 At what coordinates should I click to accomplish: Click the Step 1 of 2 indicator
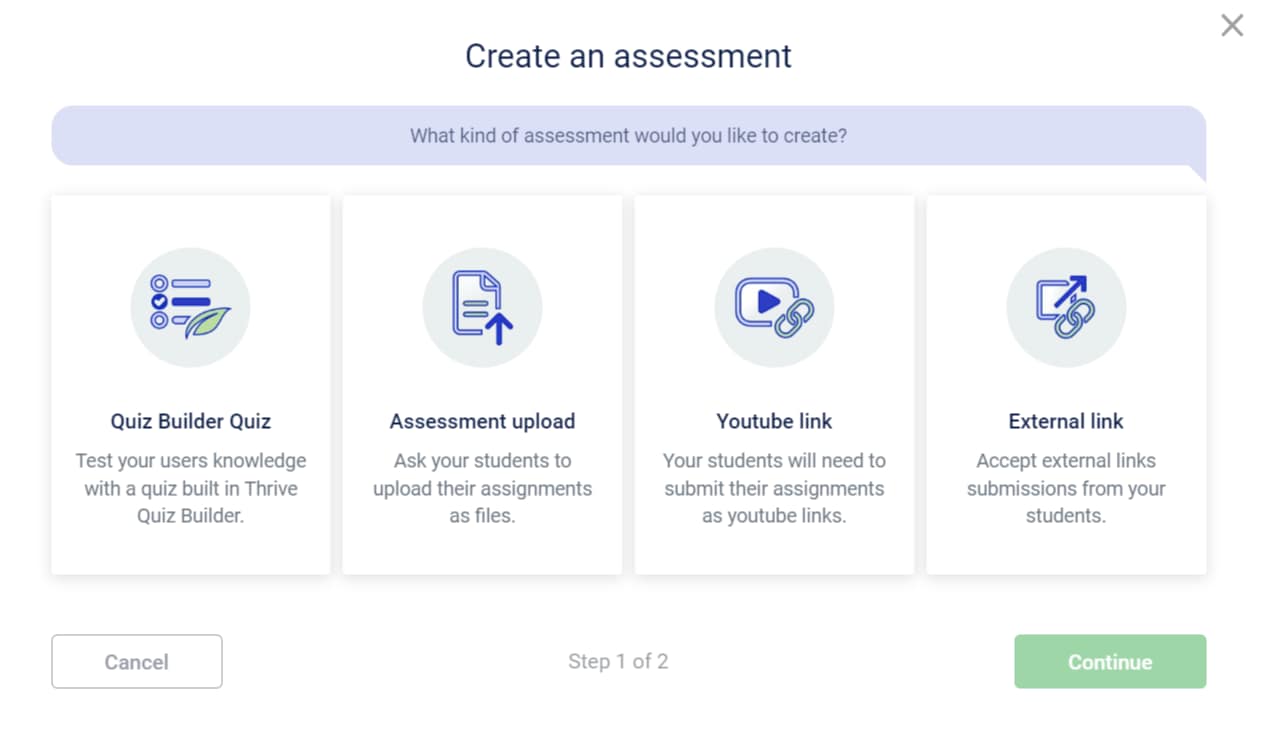618,661
